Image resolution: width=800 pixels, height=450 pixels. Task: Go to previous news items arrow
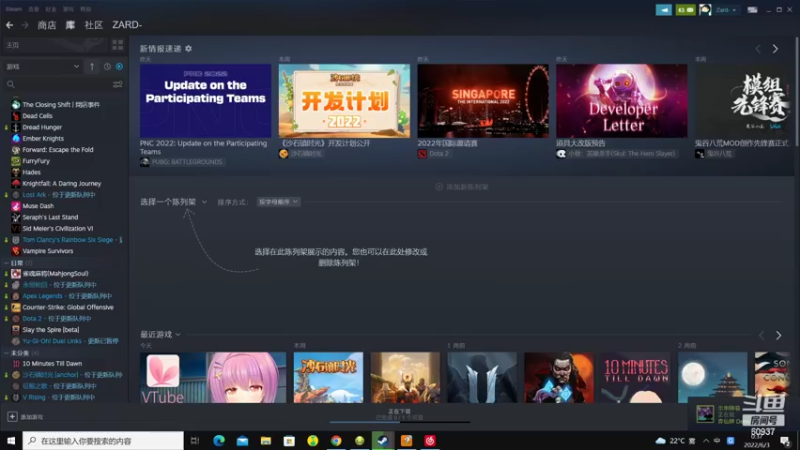point(758,48)
